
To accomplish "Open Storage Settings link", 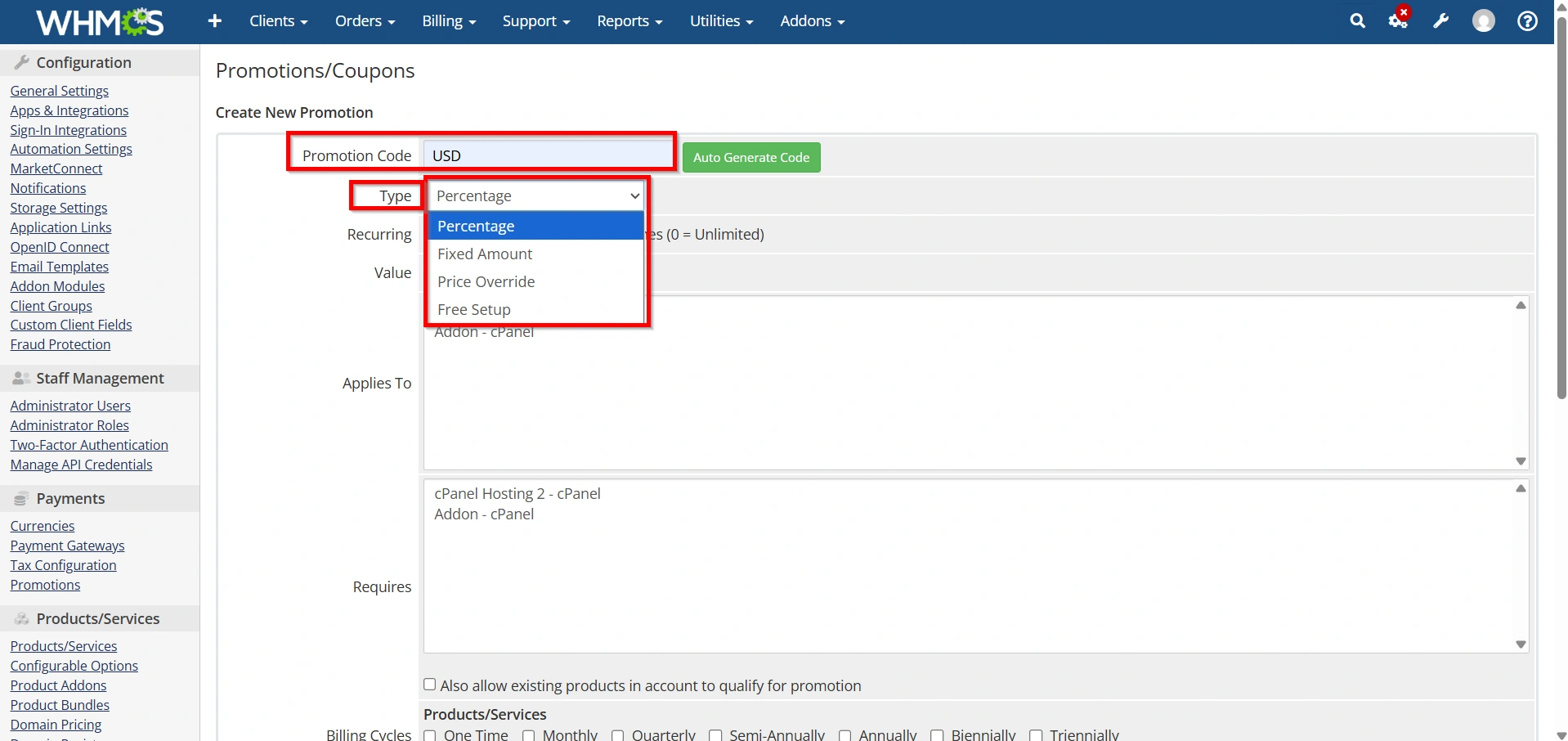I will click(59, 208).
